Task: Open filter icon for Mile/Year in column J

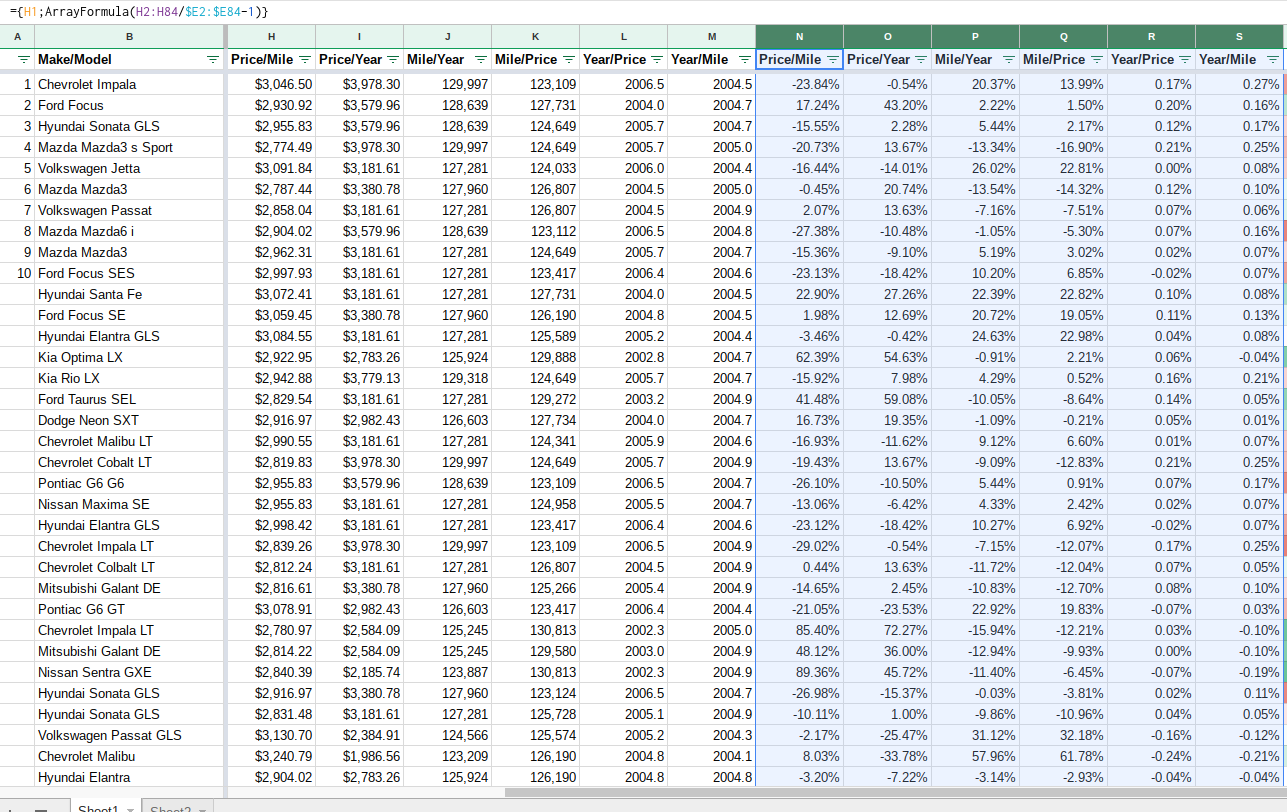Action: point(481,60)
